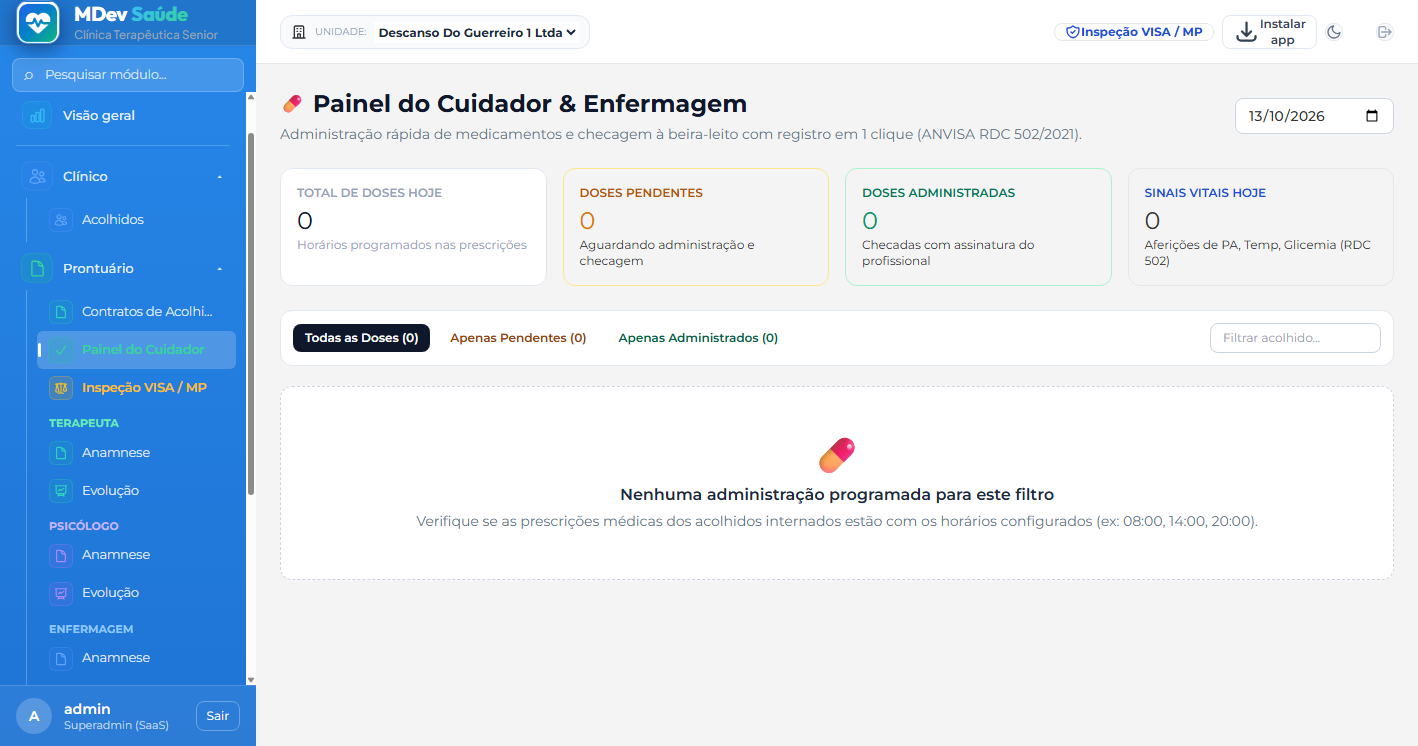The width and height of the screenshot is (1418, 746).
Task: Collapse the Prontuário section chevron
Action: coord(219,269)
